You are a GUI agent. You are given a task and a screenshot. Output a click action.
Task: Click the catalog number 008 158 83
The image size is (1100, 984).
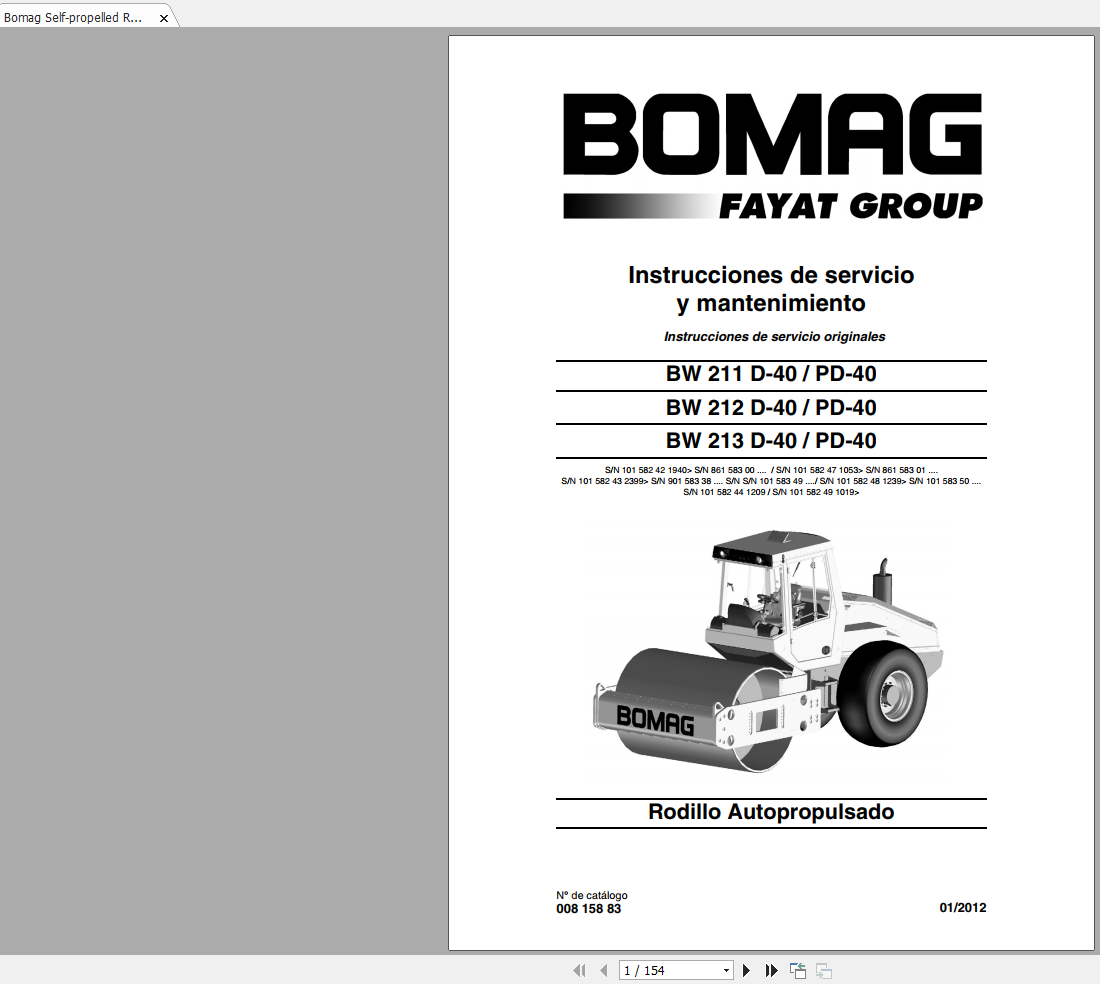[589, 909]
